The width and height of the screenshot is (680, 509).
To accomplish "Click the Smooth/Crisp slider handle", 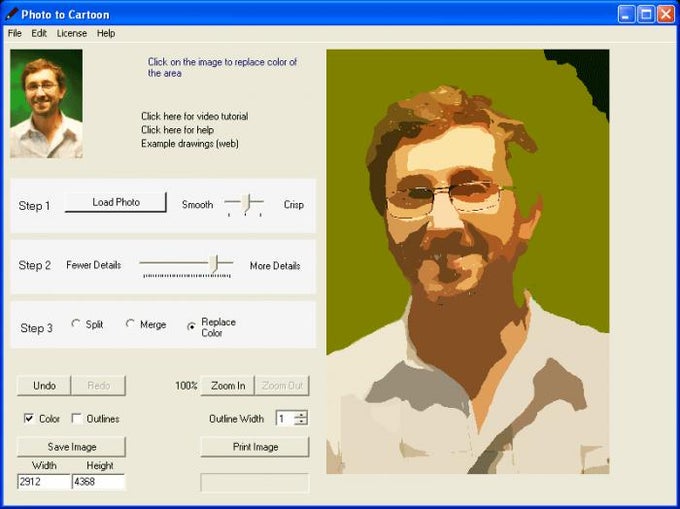I will [x=246, y=202].
